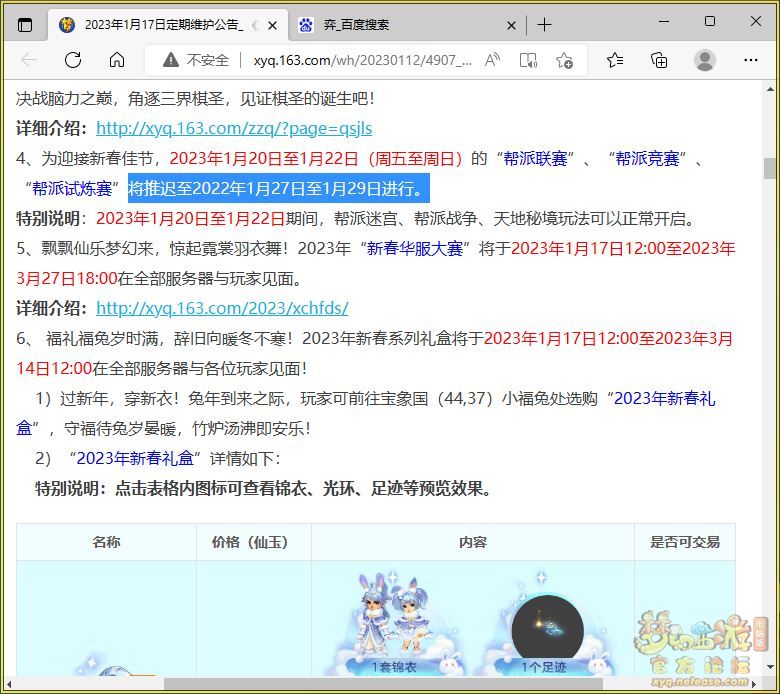
Task: Preview the 1个足迹 footprint thumbnail
Action: click(x=544, y=625)
